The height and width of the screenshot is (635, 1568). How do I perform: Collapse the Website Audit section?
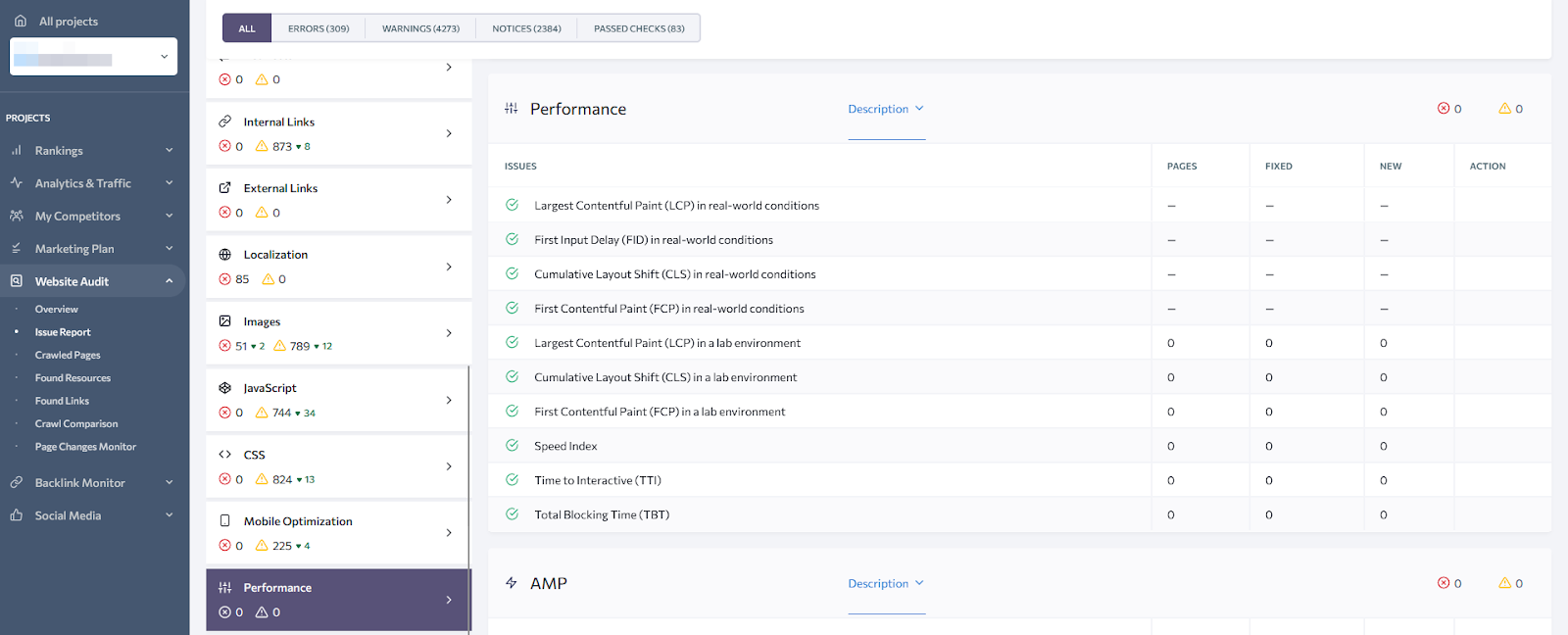coord(169,281)
